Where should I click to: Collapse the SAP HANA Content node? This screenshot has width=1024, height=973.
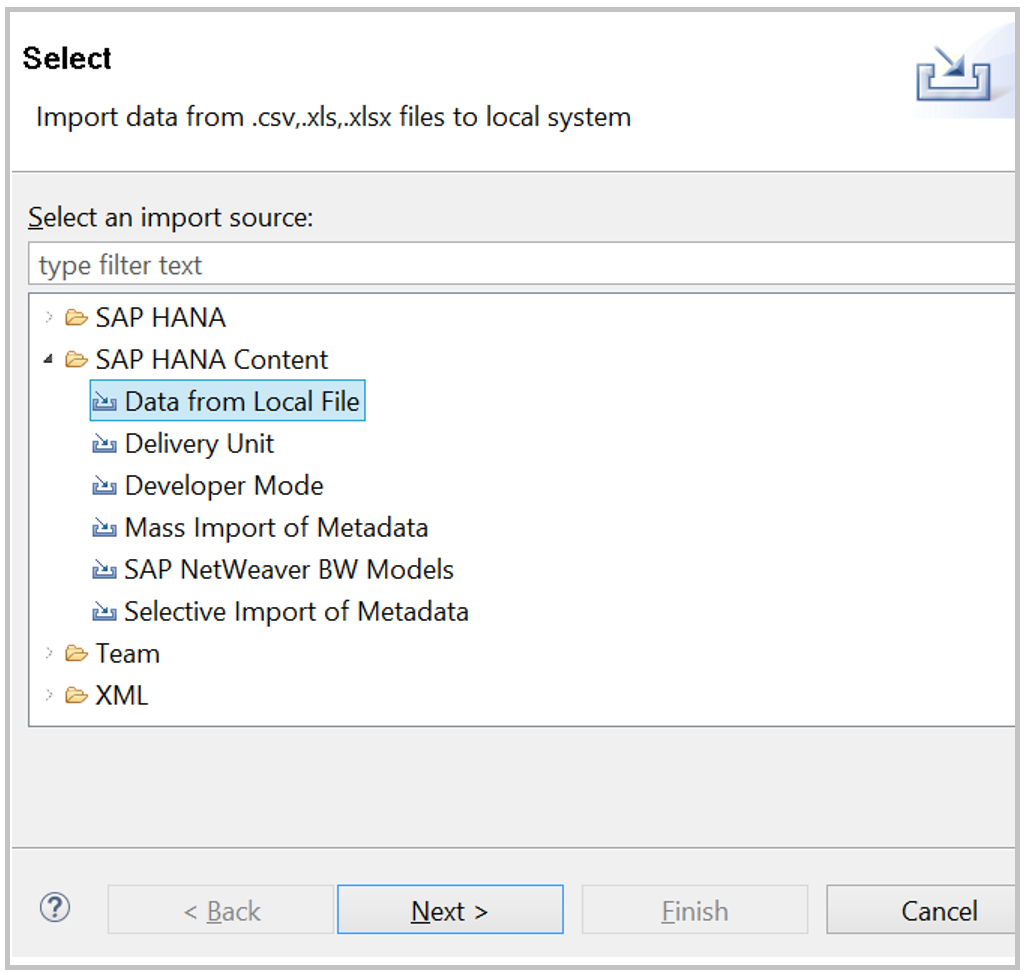(48, 359)
